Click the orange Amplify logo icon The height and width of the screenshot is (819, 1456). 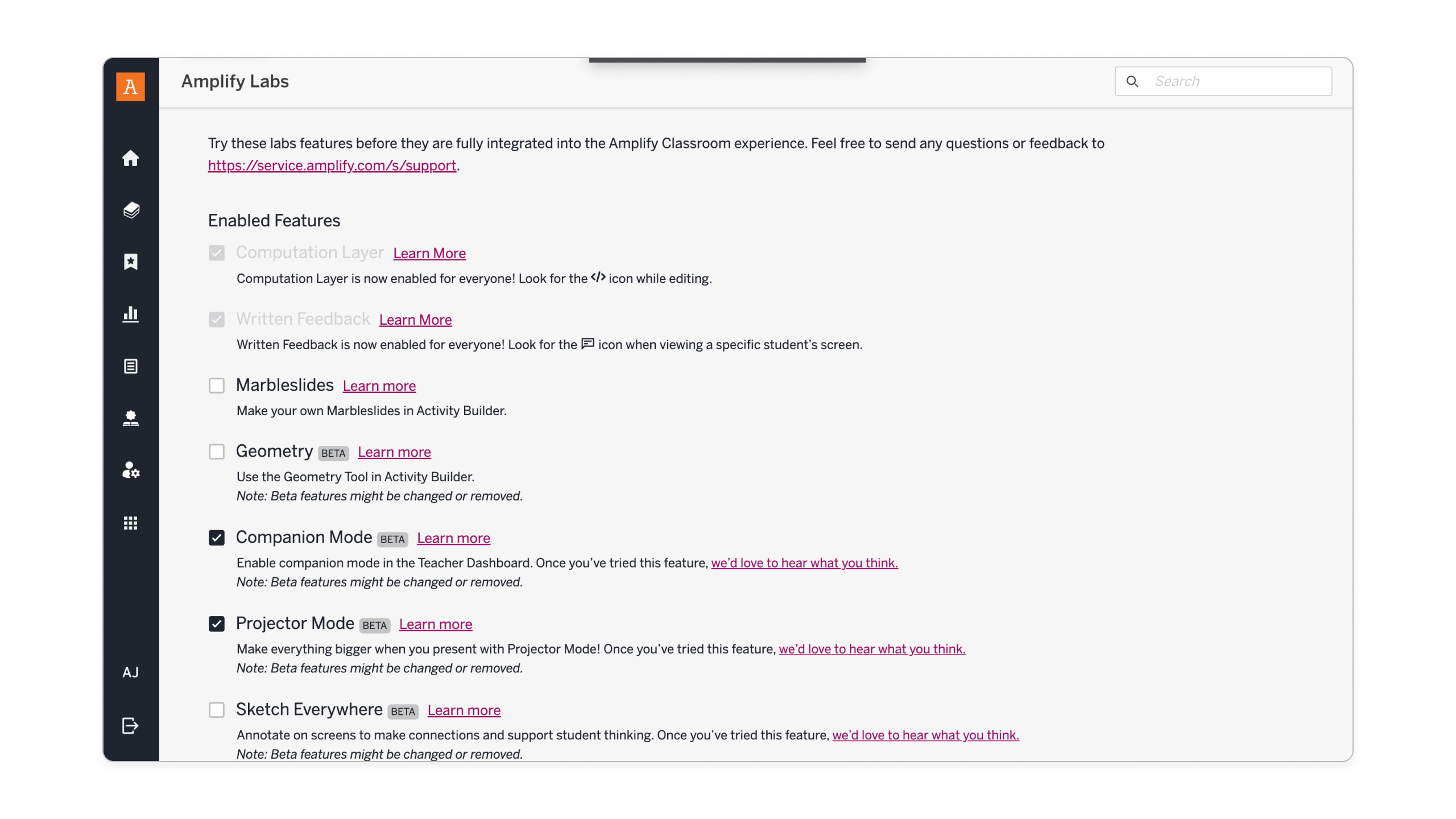point(130,86)
